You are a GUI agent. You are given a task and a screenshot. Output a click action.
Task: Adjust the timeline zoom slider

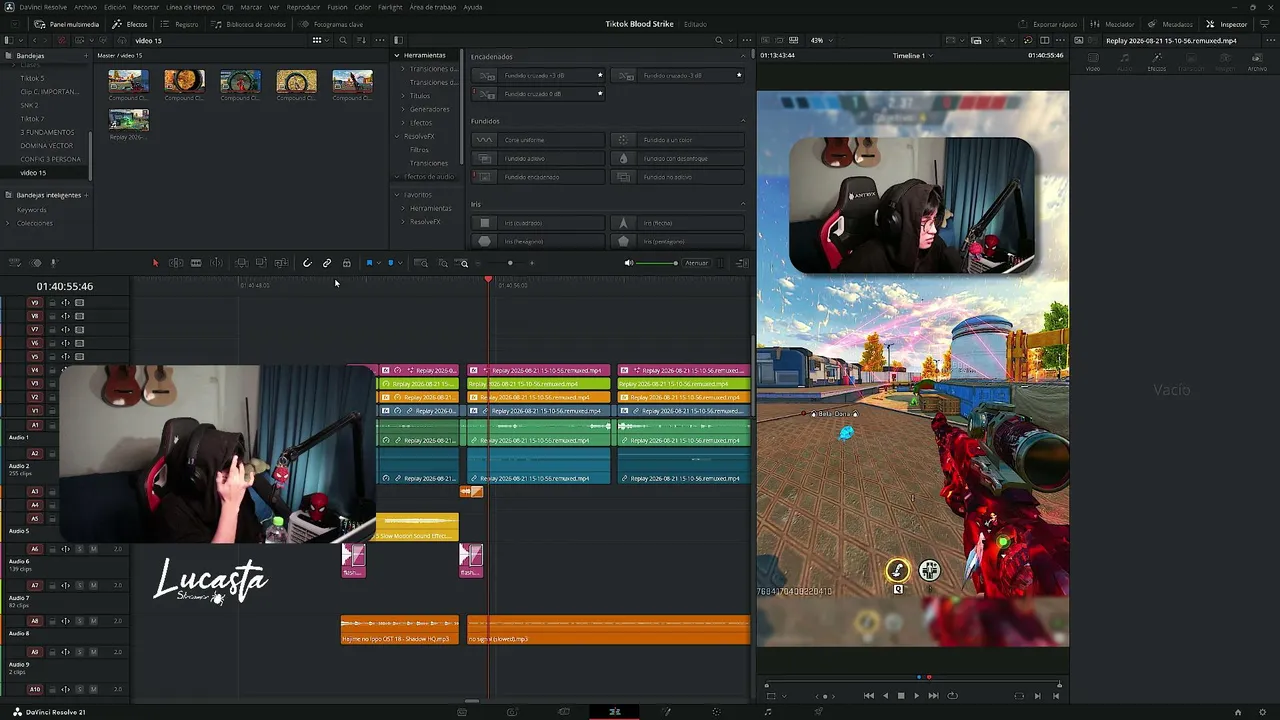click(x=510, y=263)
